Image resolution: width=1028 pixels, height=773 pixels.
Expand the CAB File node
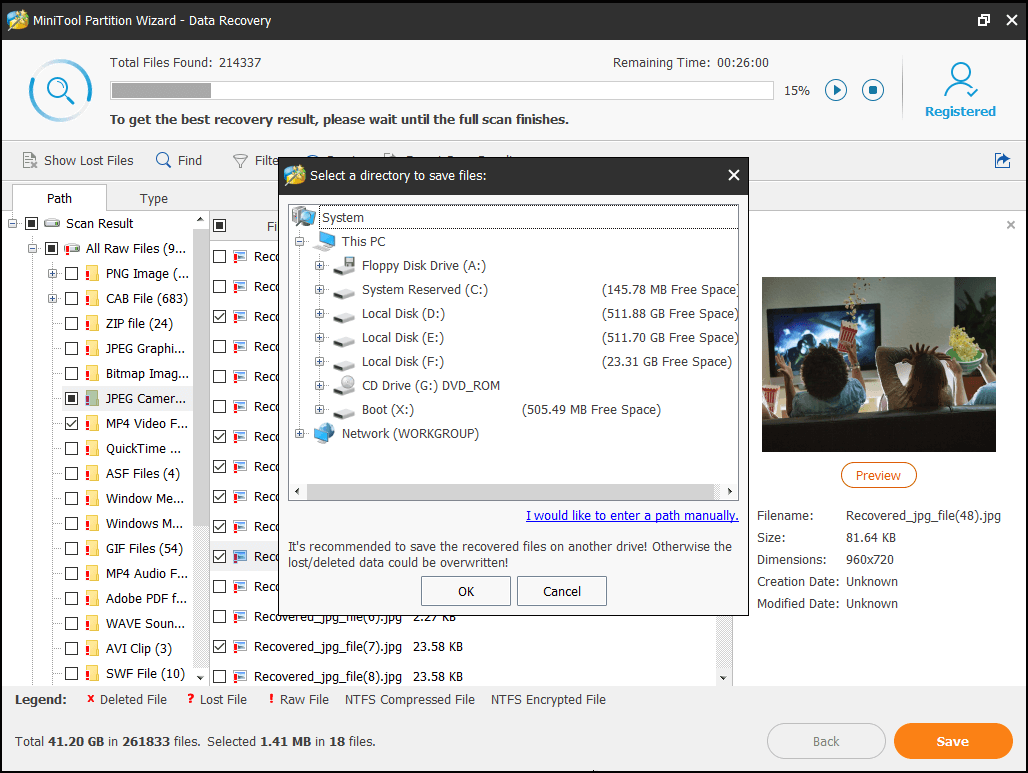tap(52, 298)
